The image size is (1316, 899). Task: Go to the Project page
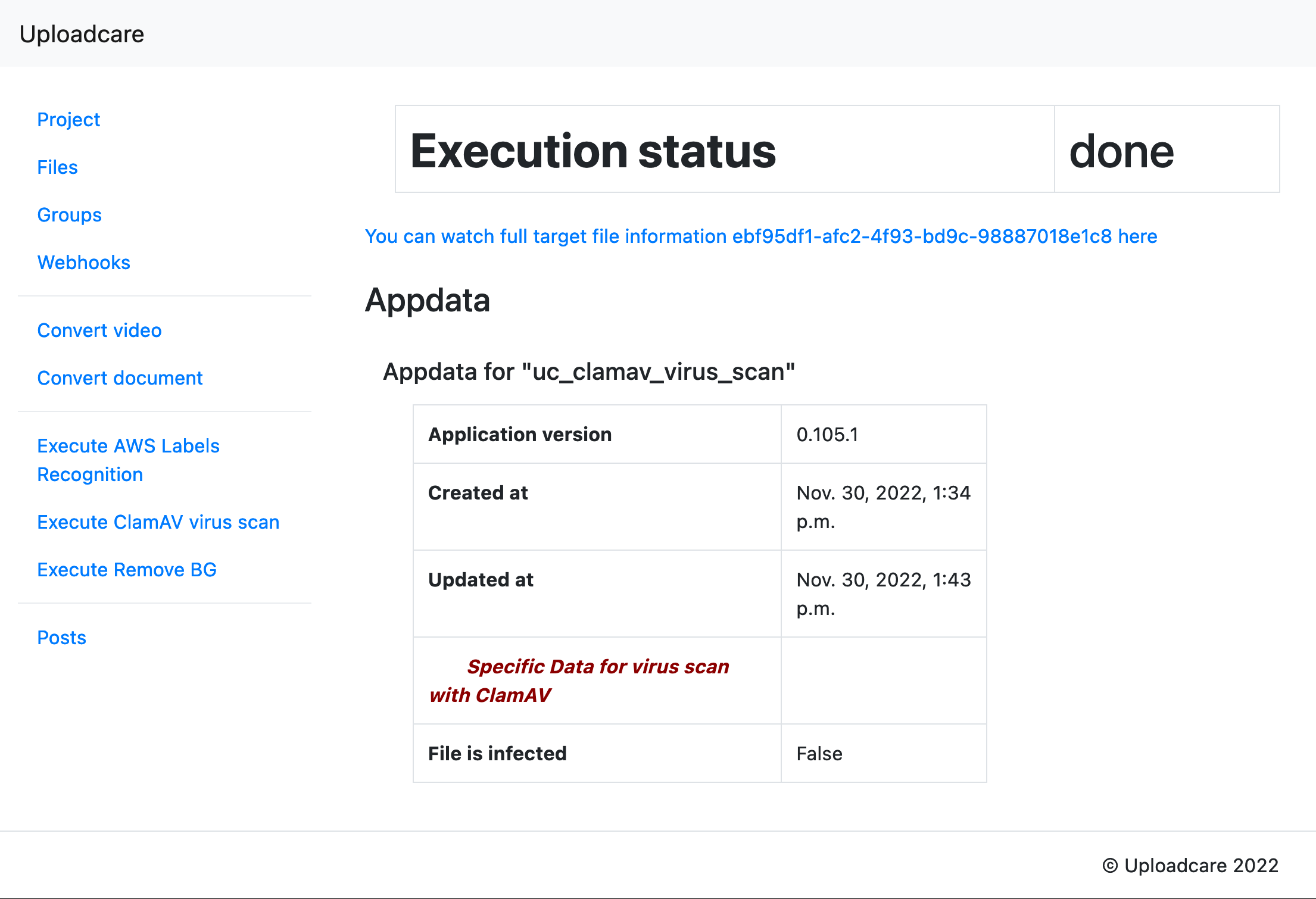pyautogui.click(x=68, y=120)
